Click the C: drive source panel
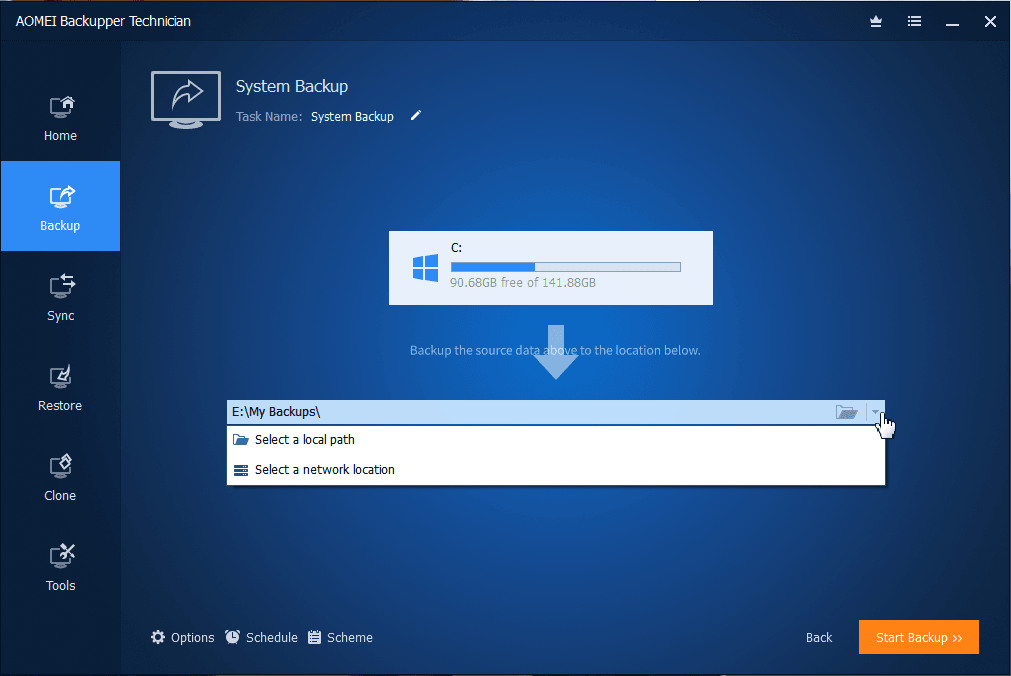 [x=551, y=268]
